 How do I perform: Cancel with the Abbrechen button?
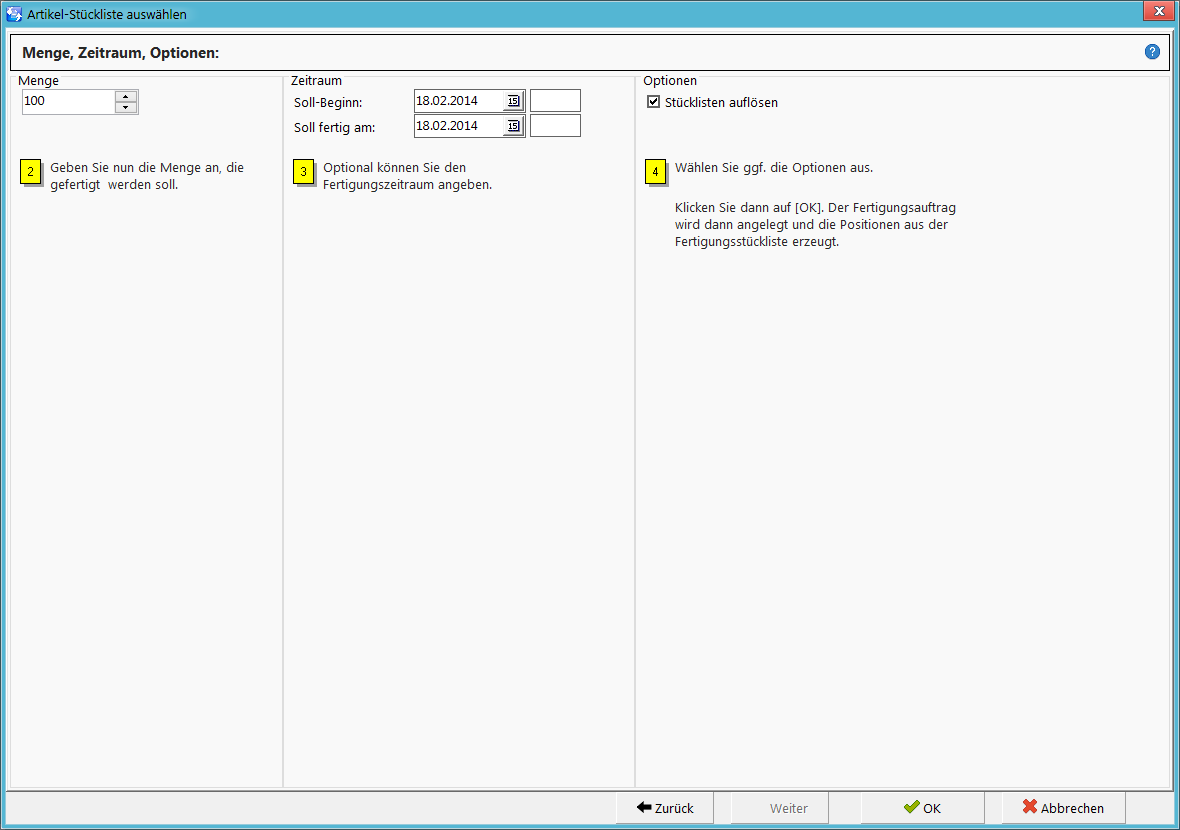1063,808
